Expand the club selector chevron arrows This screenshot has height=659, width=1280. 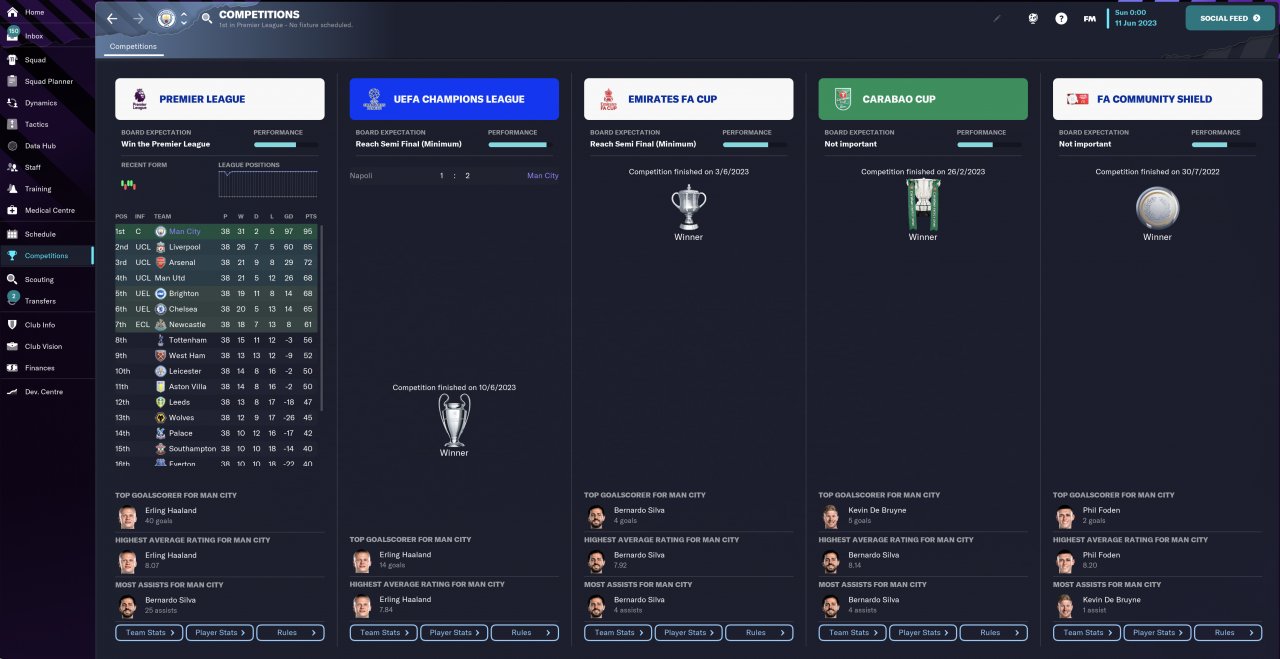click(x=184, y=18)
